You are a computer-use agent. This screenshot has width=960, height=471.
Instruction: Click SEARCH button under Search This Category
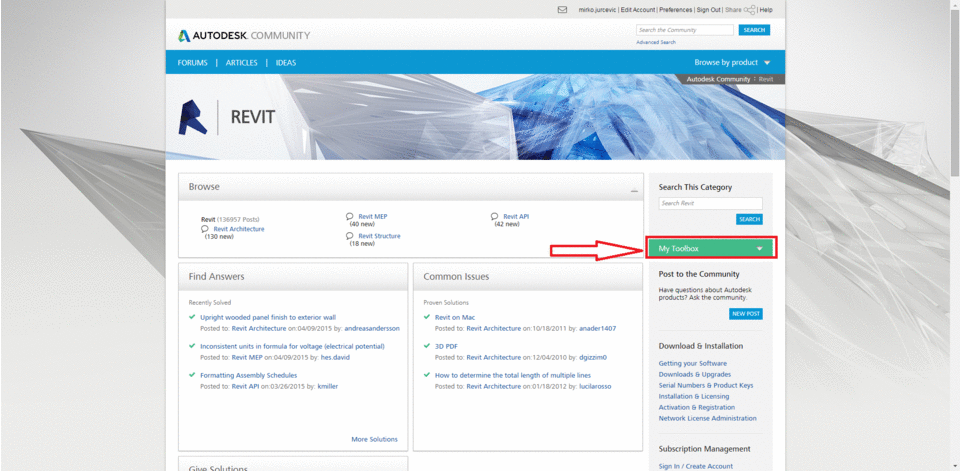point(749,219)
